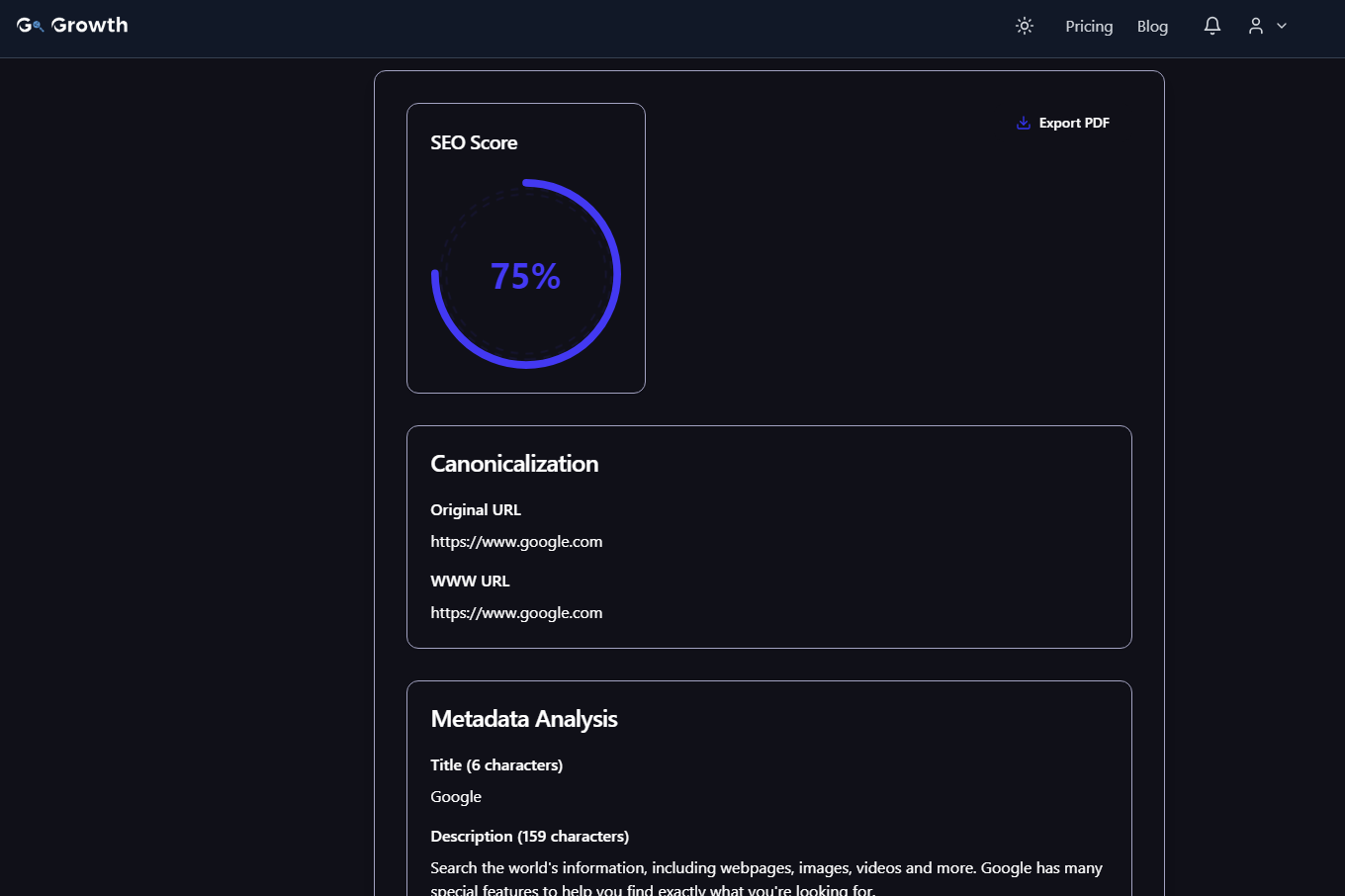
Task: Open the Blog page
Action: click(1152, 27)
